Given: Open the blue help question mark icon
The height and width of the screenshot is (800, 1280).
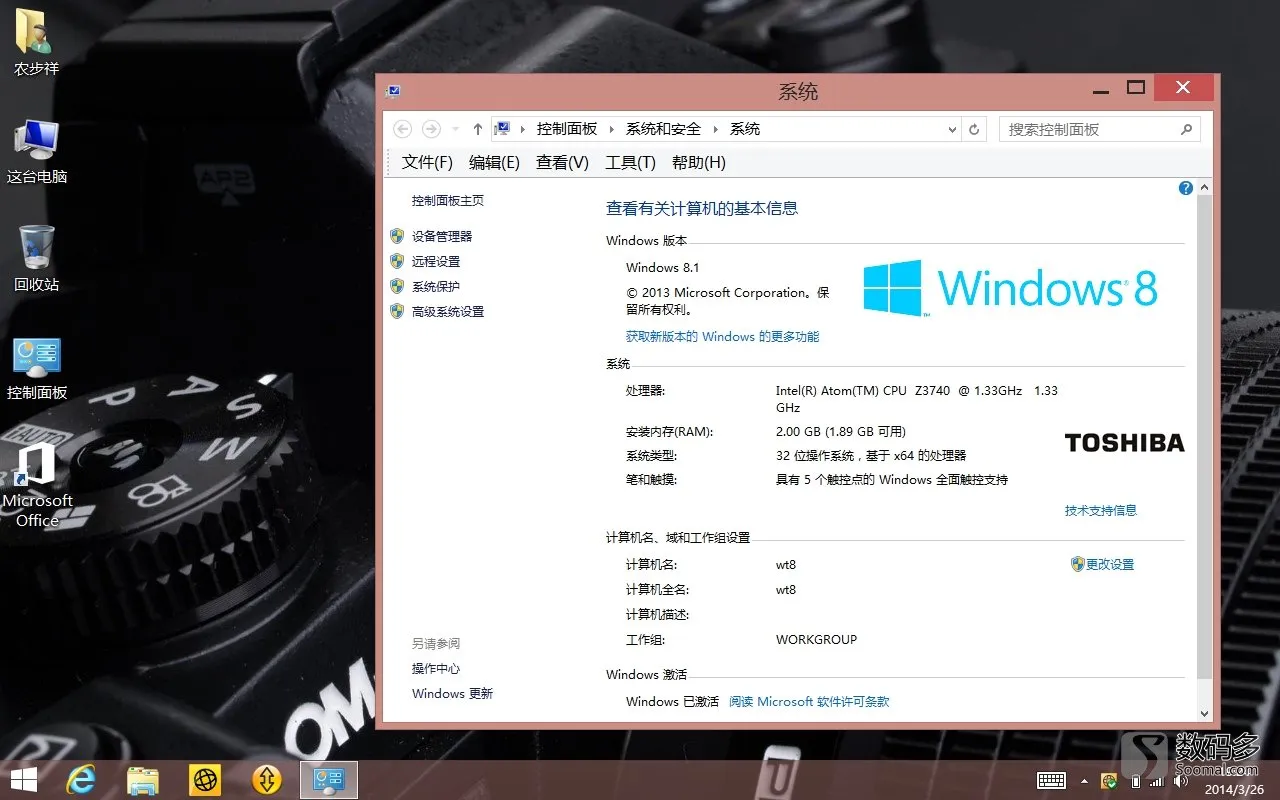Looking at the screenshot, I should tap(1186, 188).
